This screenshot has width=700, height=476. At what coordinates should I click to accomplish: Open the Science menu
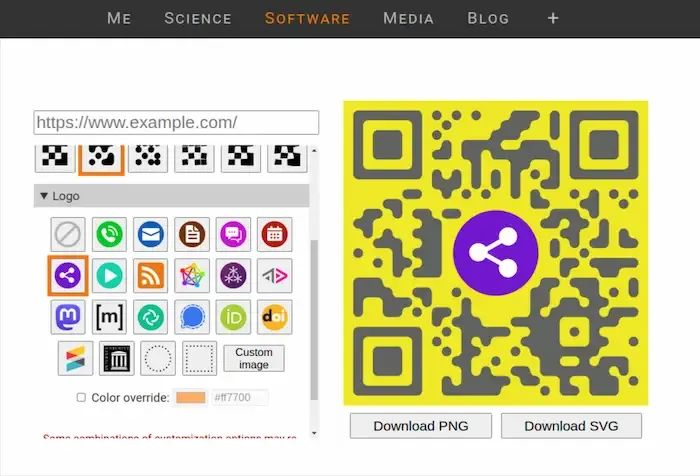click(198, 18)
